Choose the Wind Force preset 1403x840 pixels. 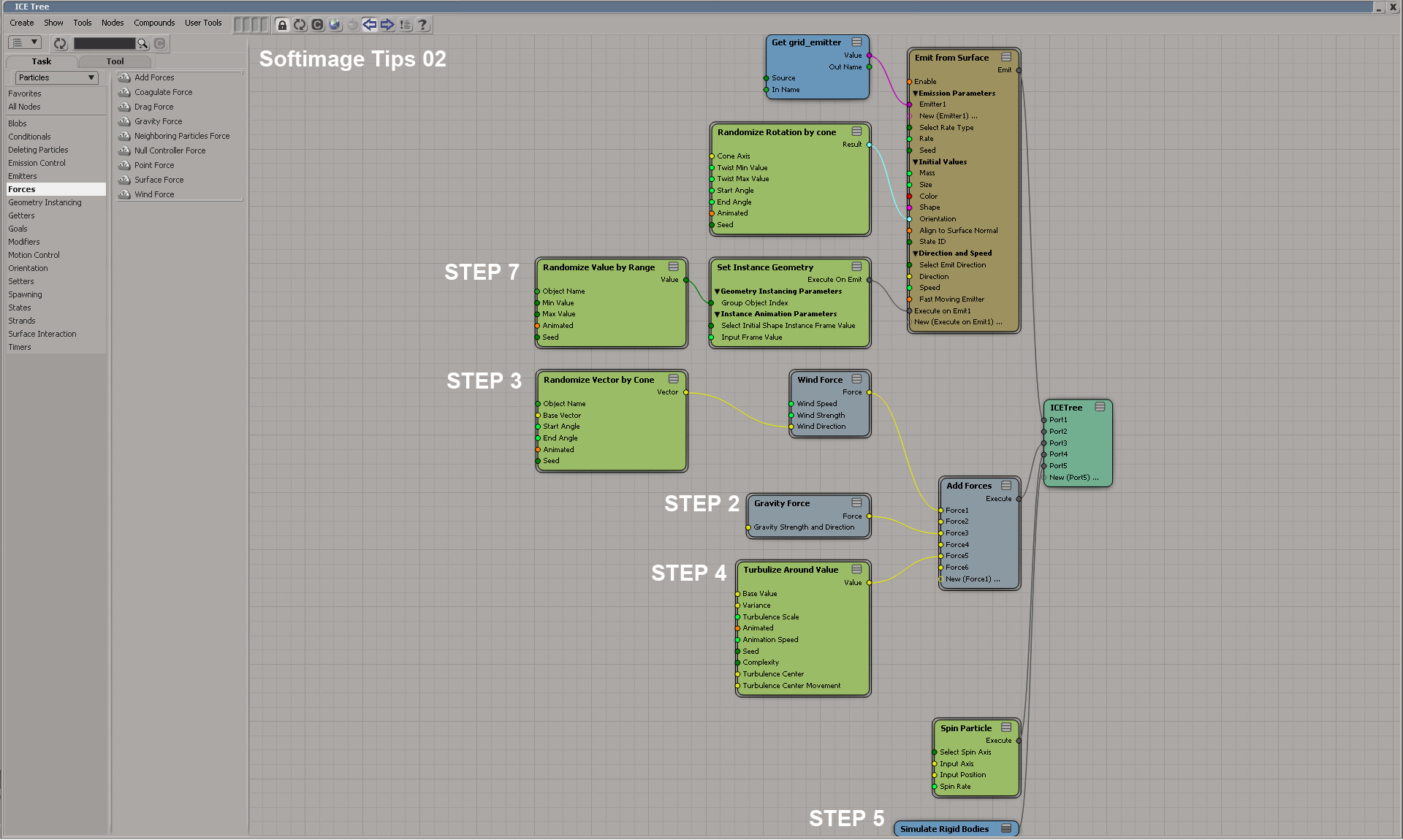coord(154,194)
